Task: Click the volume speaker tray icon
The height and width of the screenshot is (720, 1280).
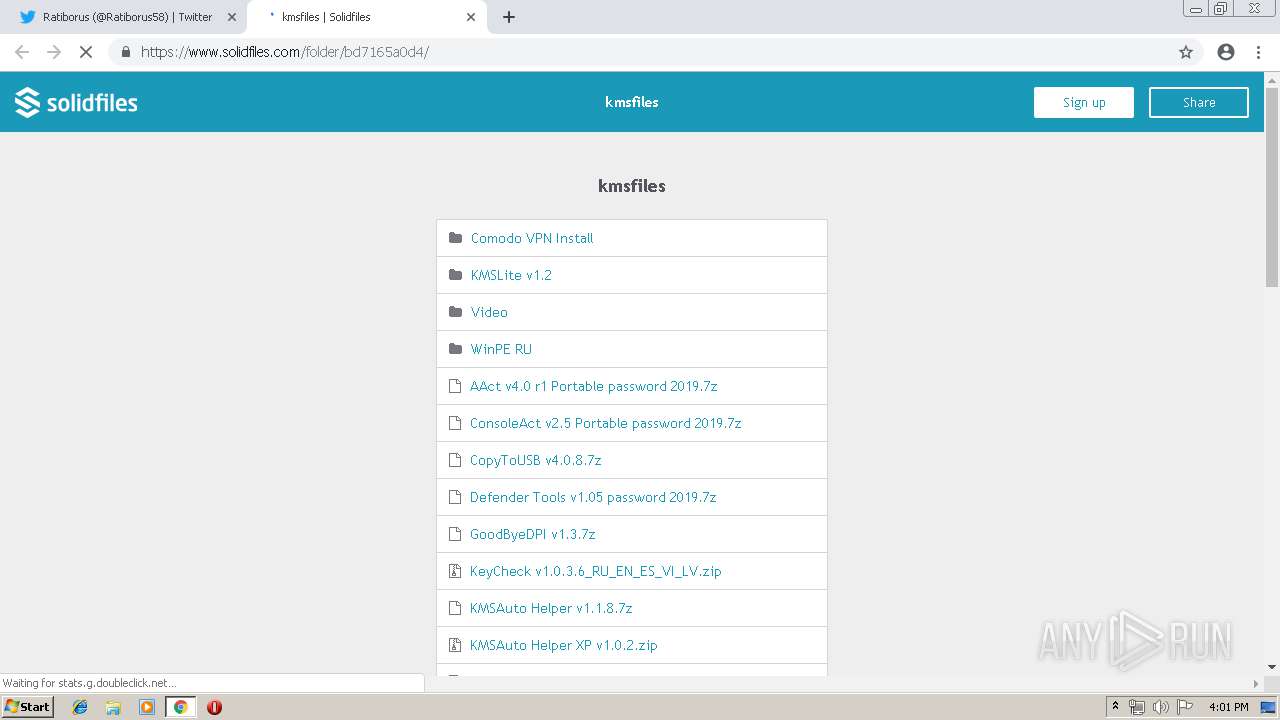Action: point(1160,707)
